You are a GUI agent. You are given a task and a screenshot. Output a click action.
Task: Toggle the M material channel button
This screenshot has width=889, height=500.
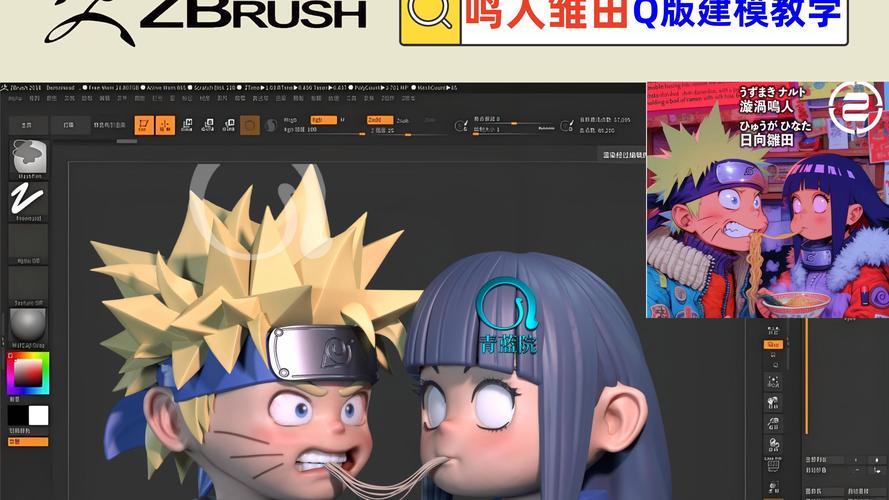pyautogui.click(x=342, y=120)
